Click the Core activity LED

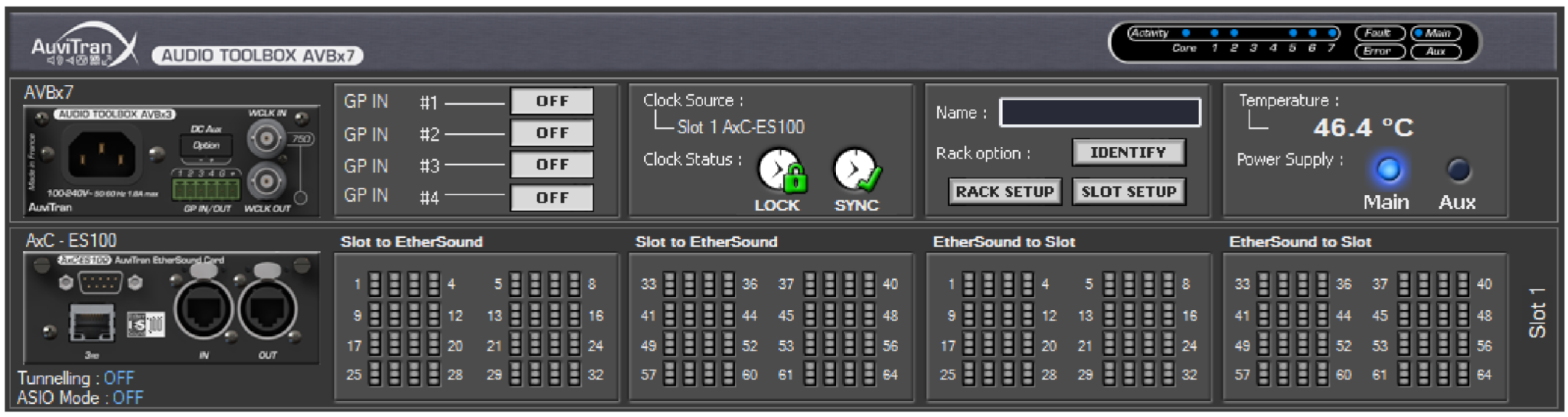coord(1186,33)
